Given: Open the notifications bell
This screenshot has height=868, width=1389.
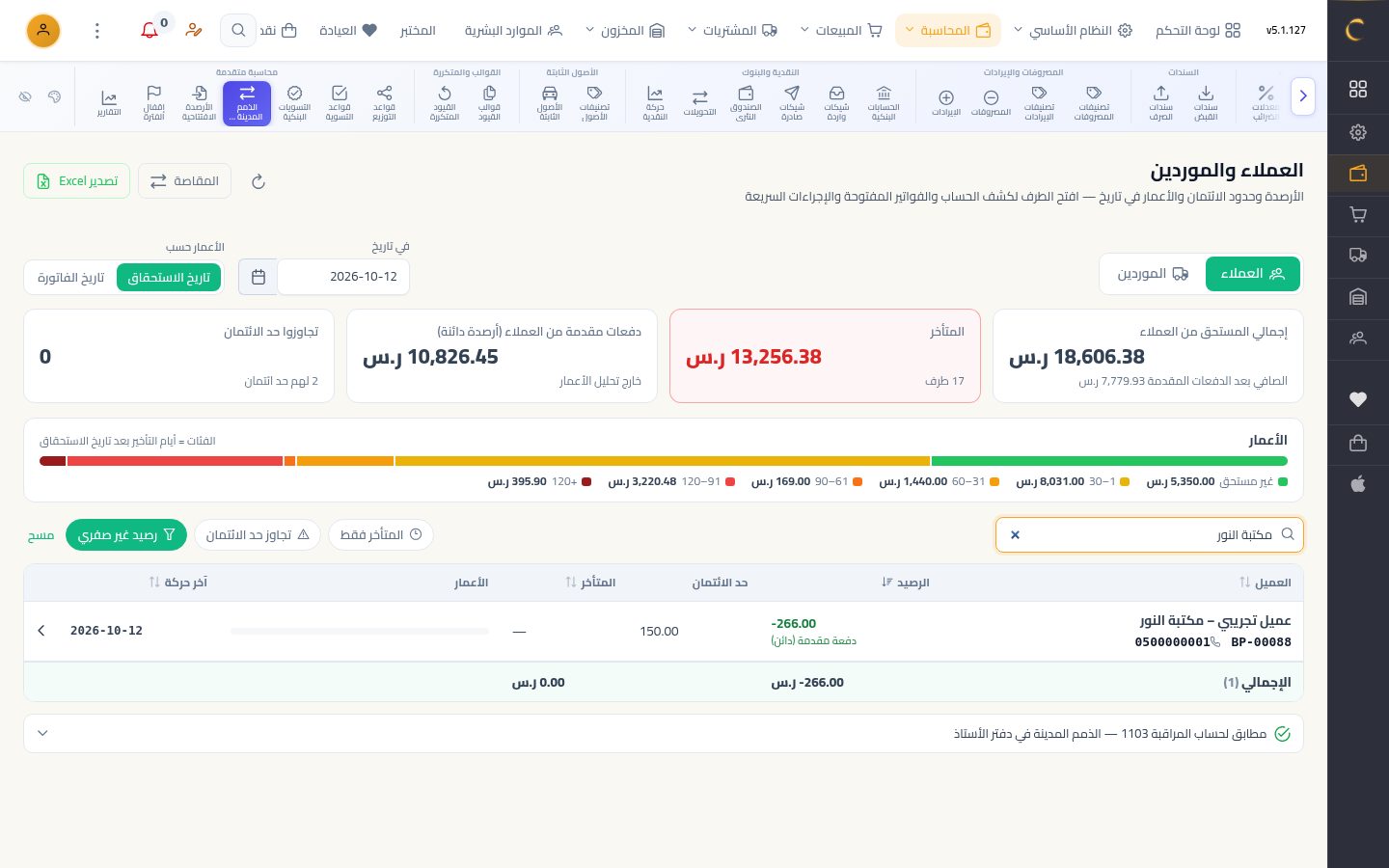Looking at the screenshot, I should click(x=150, y=31).
